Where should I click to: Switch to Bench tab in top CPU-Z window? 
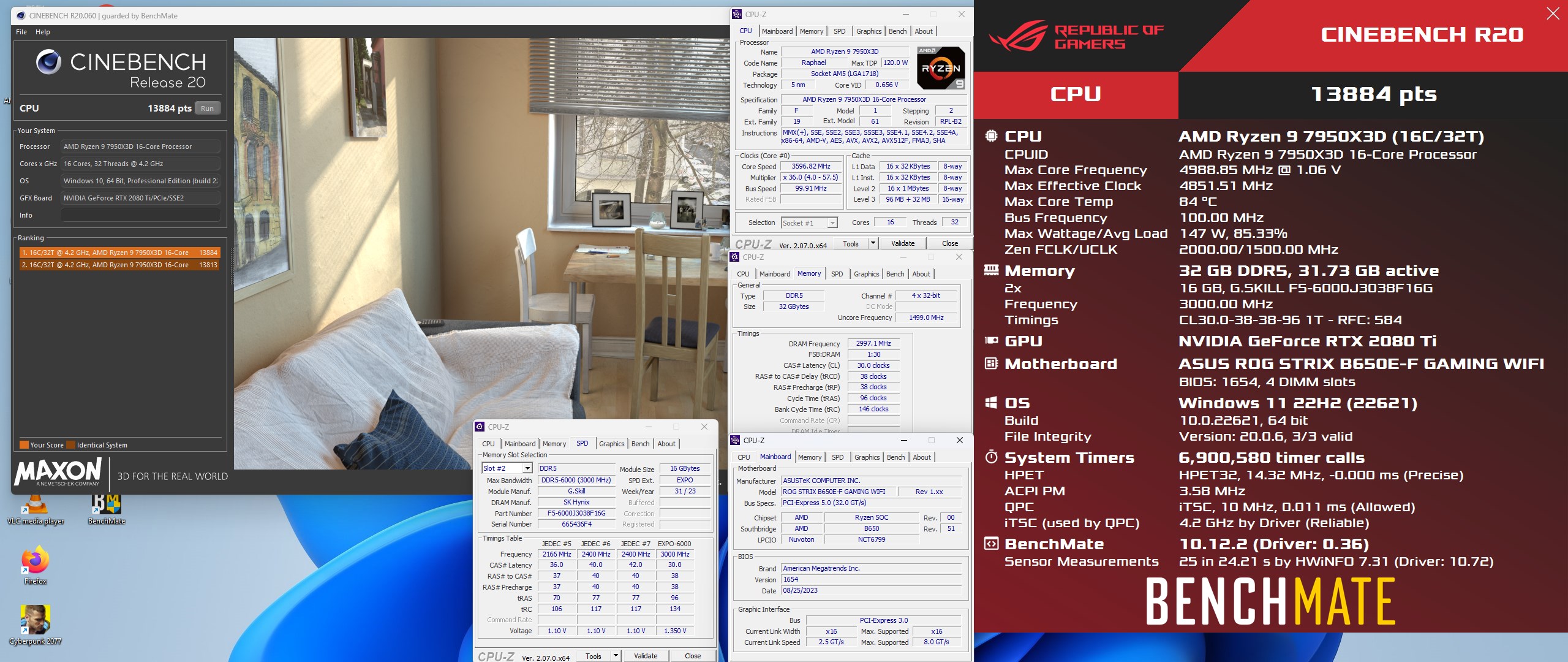click(x=897, y=31)
